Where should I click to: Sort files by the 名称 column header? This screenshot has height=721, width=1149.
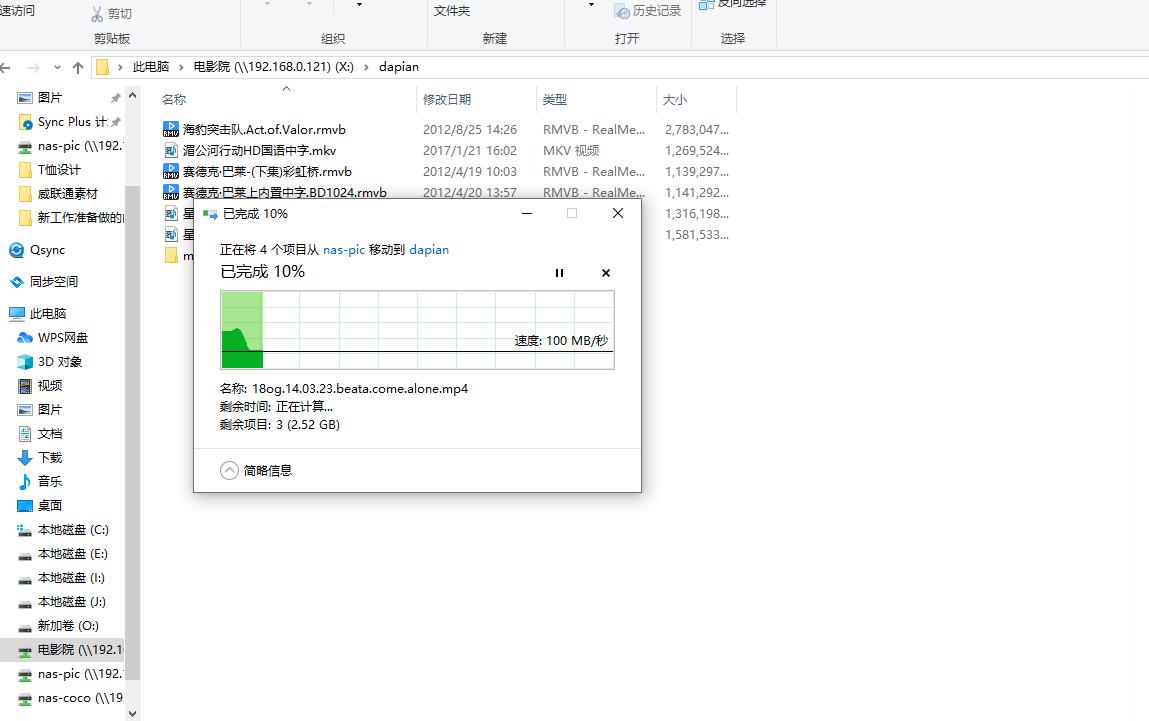(174, 99)
